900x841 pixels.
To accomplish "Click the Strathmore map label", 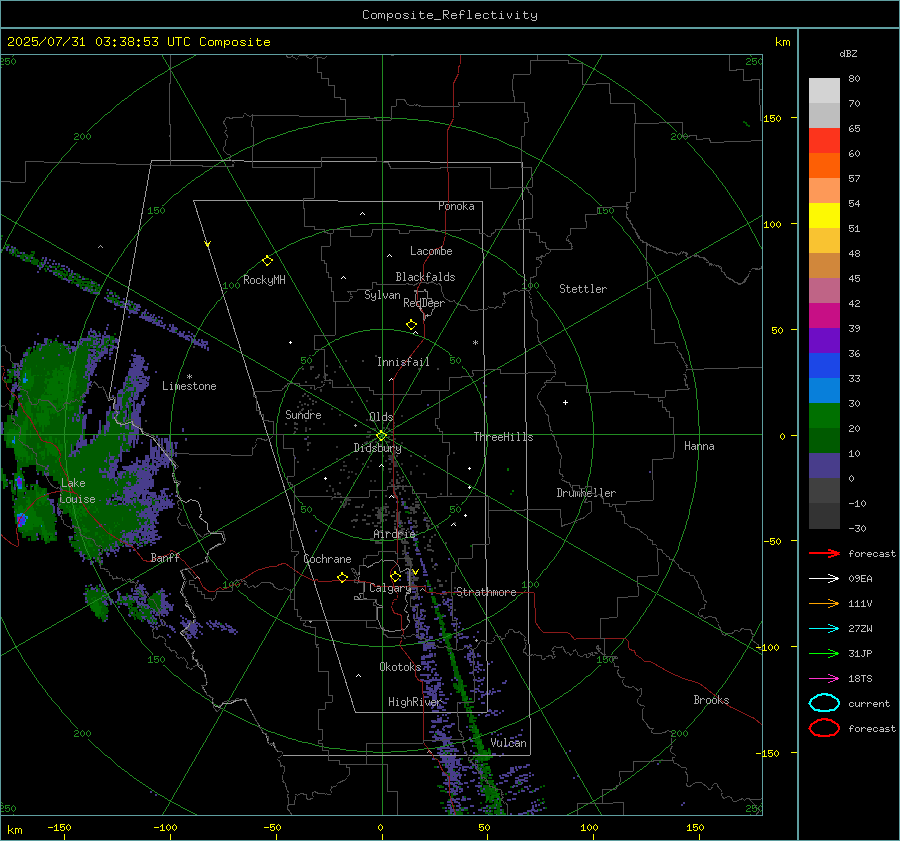I will coord(486,592).
